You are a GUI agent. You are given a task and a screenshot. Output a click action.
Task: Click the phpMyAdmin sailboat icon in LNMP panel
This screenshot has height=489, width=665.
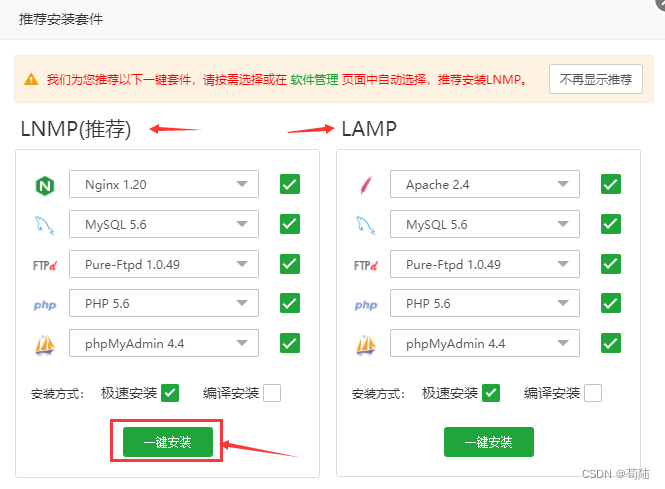[45, 345]
